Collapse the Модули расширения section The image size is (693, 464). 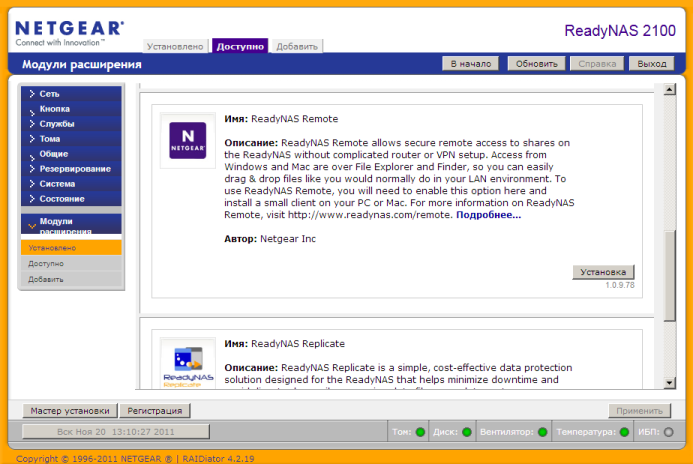71,224
